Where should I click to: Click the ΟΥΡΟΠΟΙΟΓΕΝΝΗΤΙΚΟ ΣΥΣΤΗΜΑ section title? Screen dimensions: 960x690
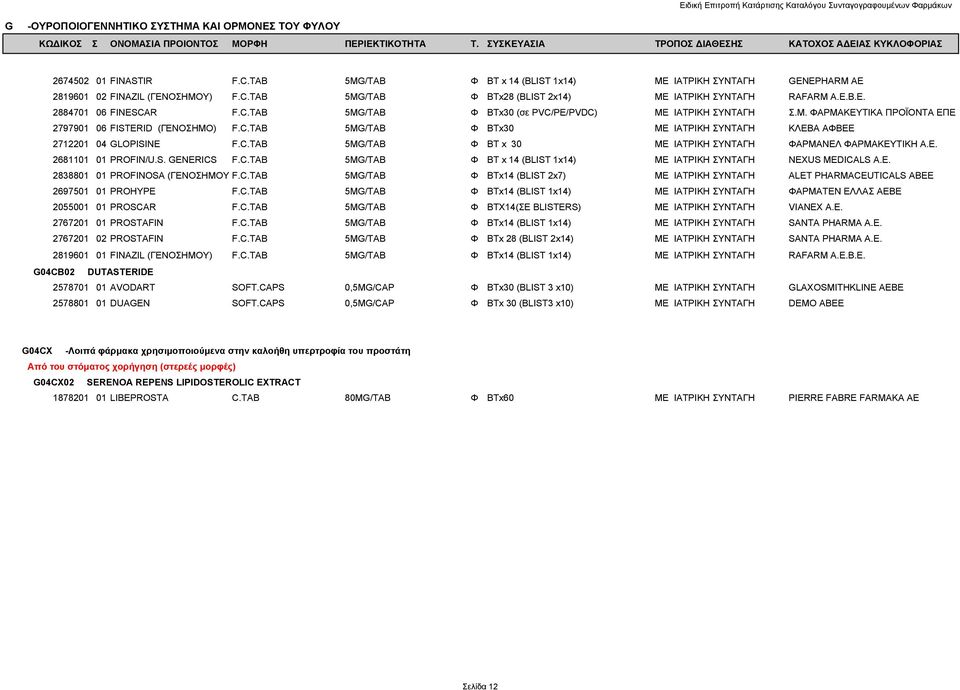tap(184, 26)
